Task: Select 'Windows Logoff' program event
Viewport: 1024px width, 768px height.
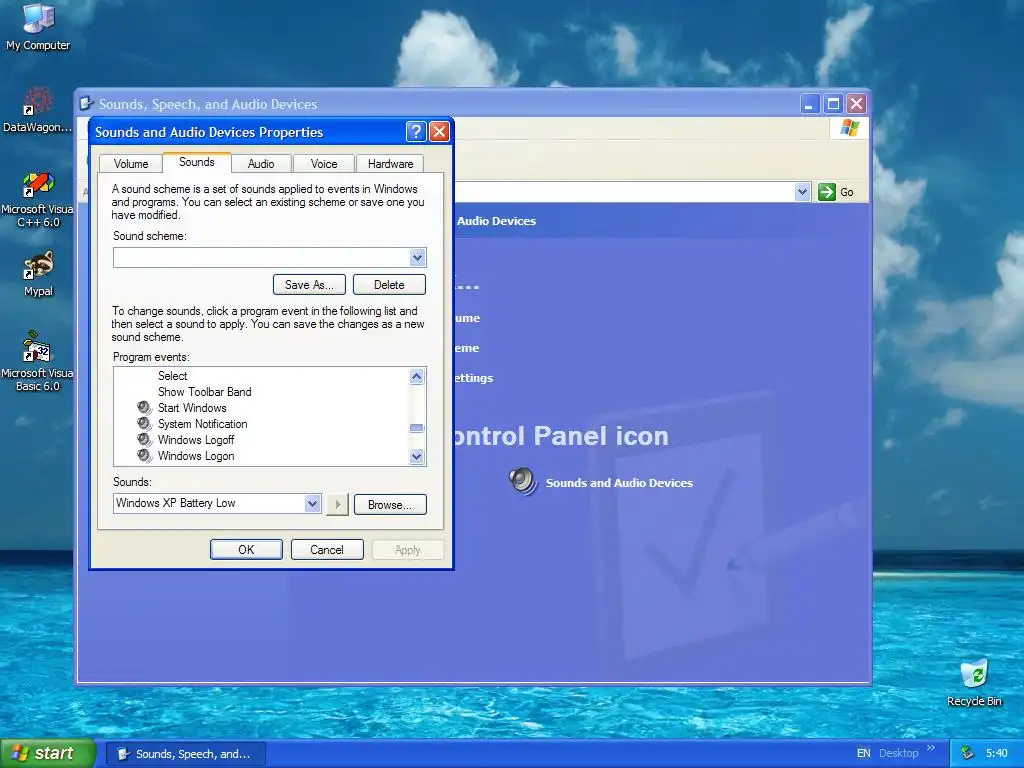Action: [x=196, y=440]
